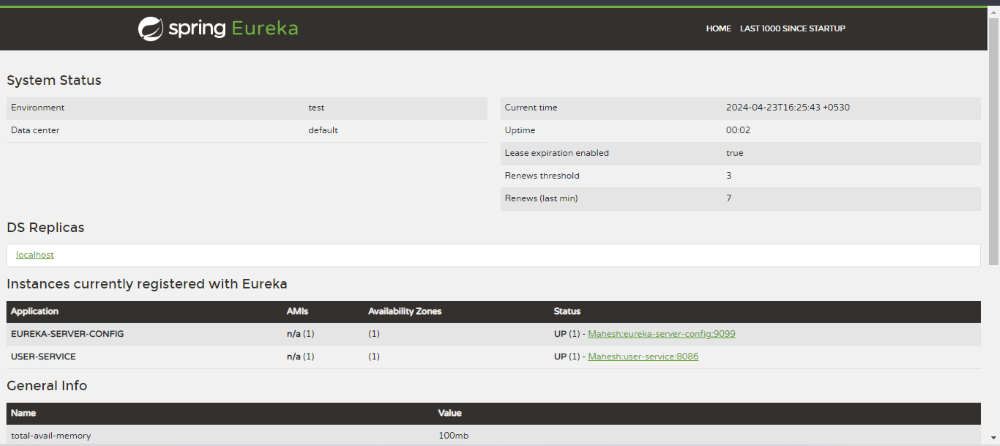Click the total-avail-memory row name
1000x446 pixels.
(x=51, y=436)
